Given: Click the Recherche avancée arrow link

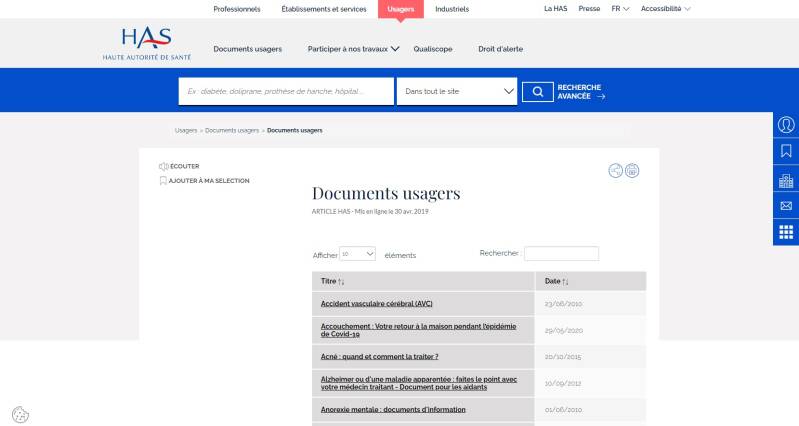Looking at the screenshot, I should click(x=581, y=92).
